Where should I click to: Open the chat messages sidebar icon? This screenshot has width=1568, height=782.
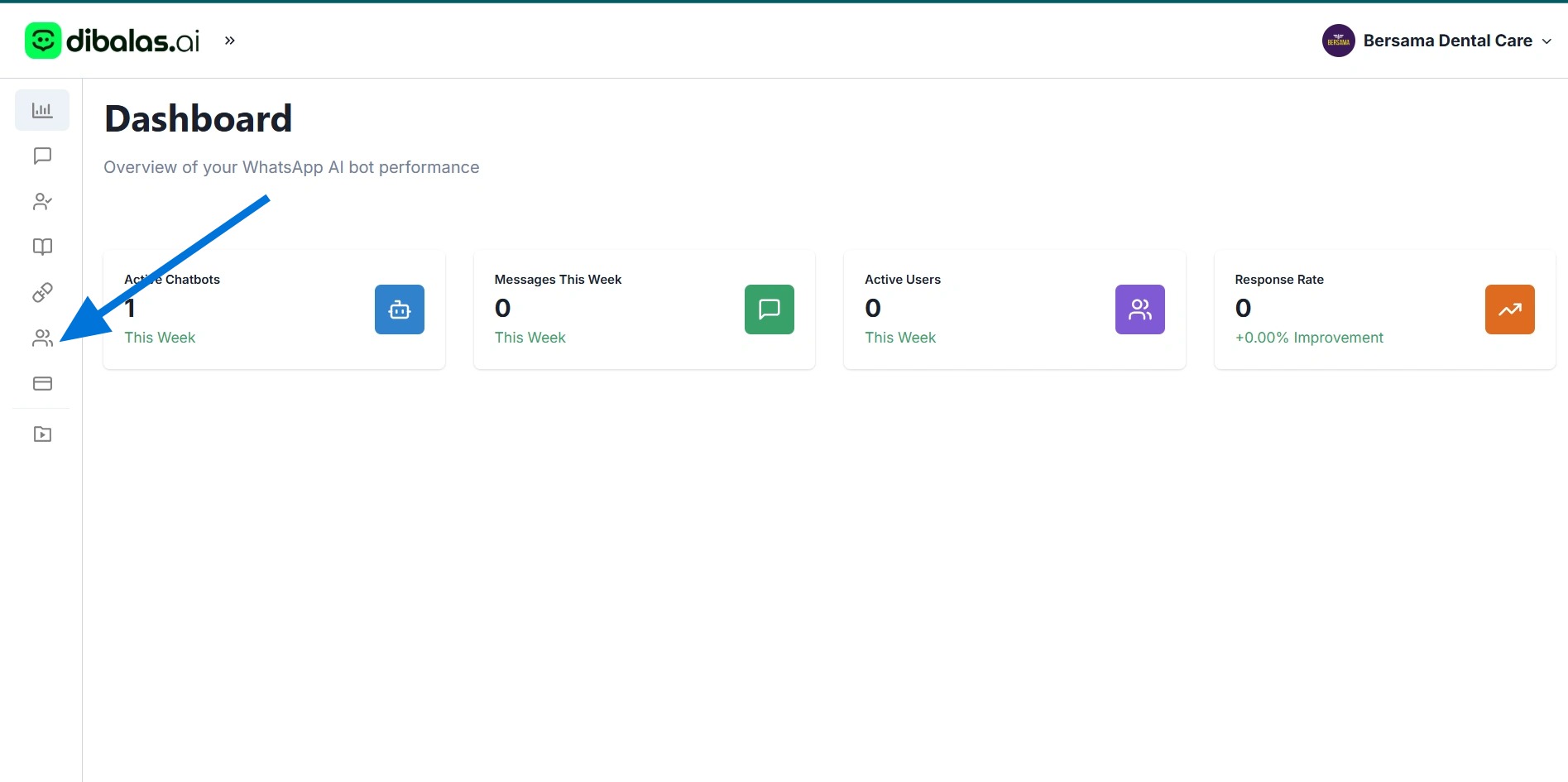(x=42, y=156)
